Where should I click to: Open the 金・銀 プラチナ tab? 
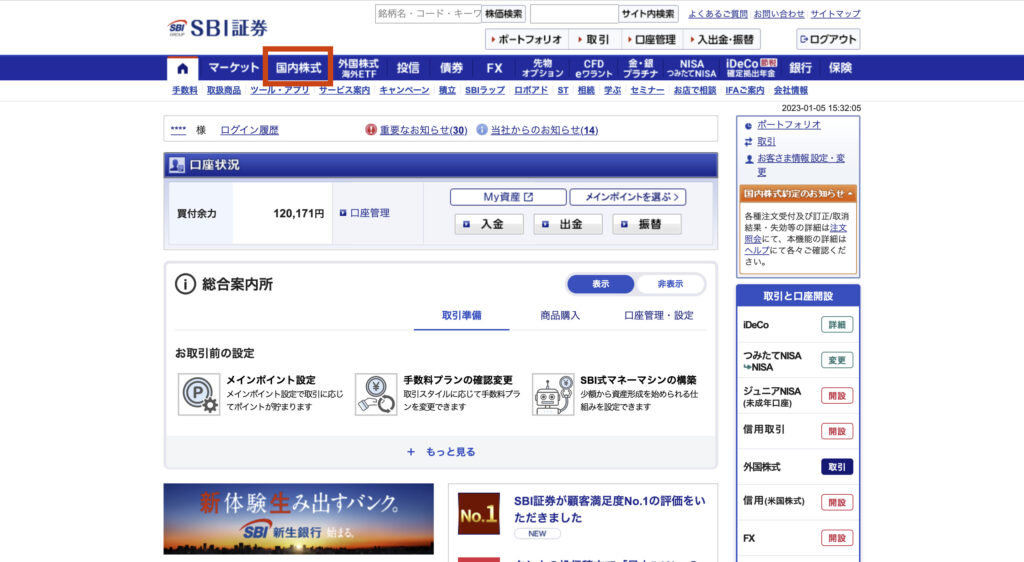pyautogui.click(x=641, y=68)
